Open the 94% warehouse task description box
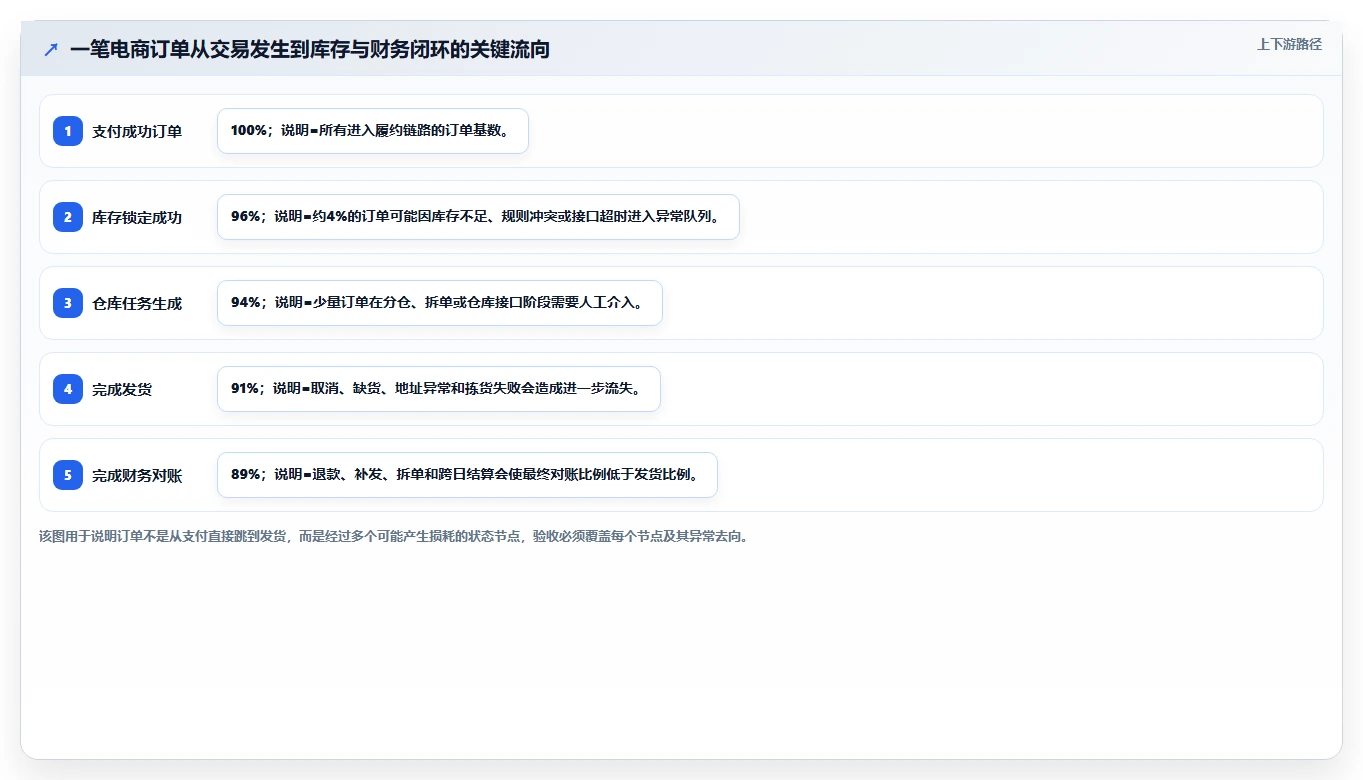1363x780 pixels. 440,303
